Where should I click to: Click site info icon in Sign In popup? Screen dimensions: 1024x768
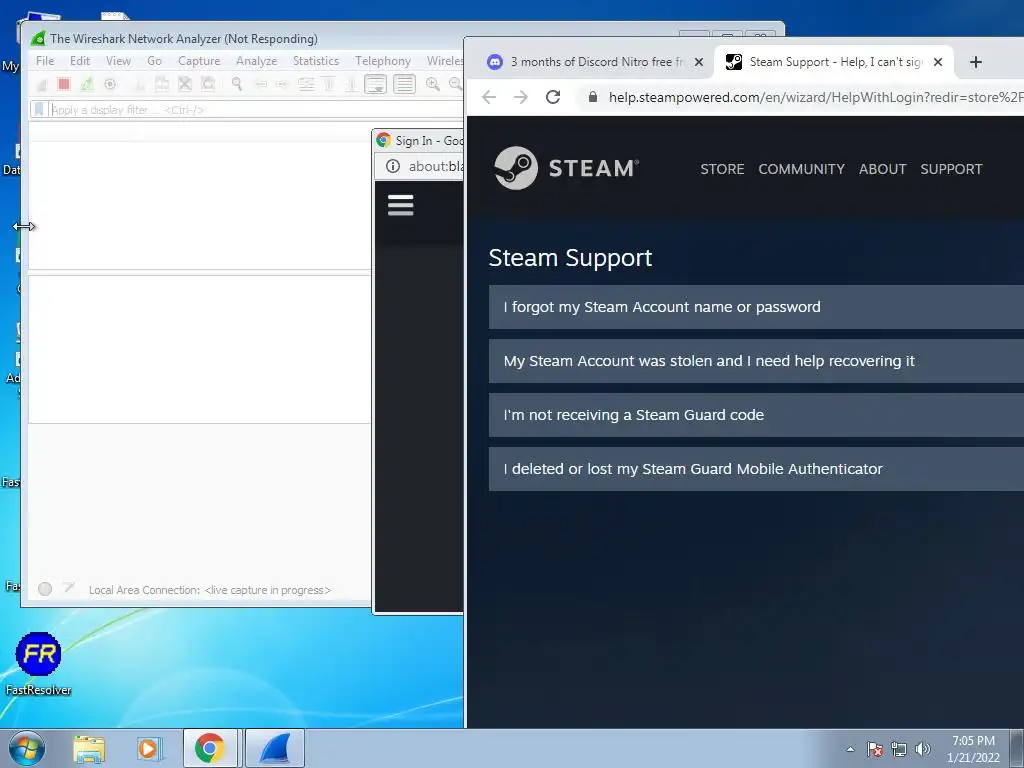(392, 166)
